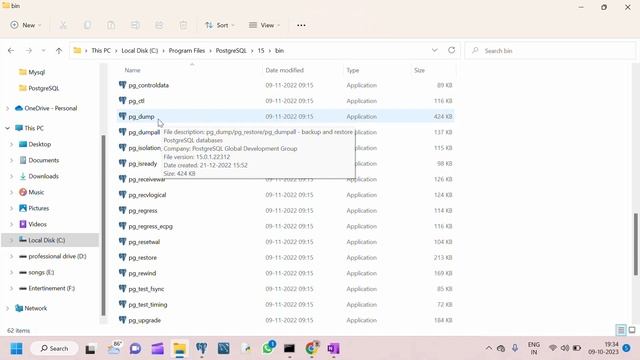Viewport: 640px width, 360px height.
Task: Click the Forward navigation arrow
Action: click(29, 51)
